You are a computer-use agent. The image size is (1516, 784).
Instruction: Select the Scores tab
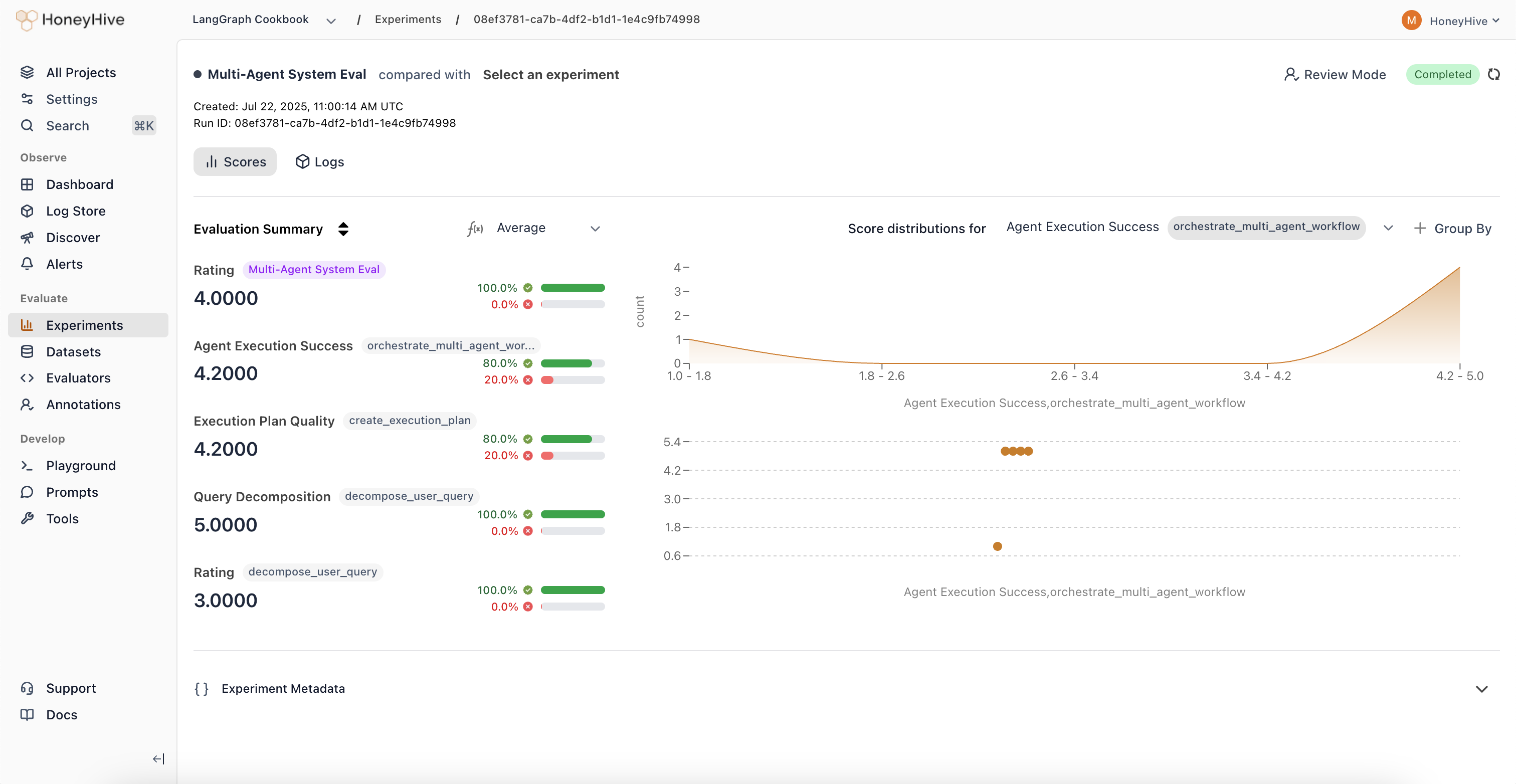click(235, 162)
